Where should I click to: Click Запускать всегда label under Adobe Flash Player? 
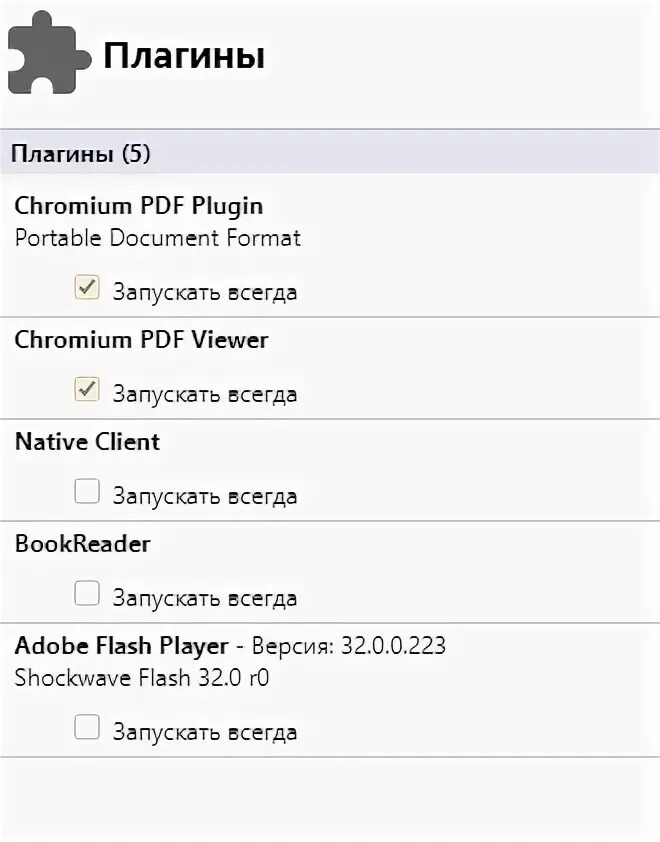(x=204, y=732)
